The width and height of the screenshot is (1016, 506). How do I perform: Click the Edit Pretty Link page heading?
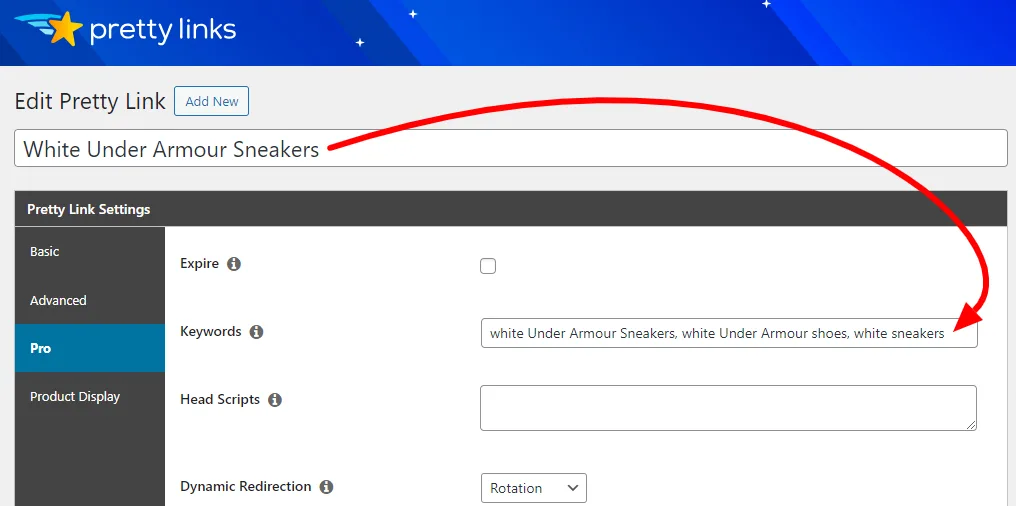coord(90,101)
